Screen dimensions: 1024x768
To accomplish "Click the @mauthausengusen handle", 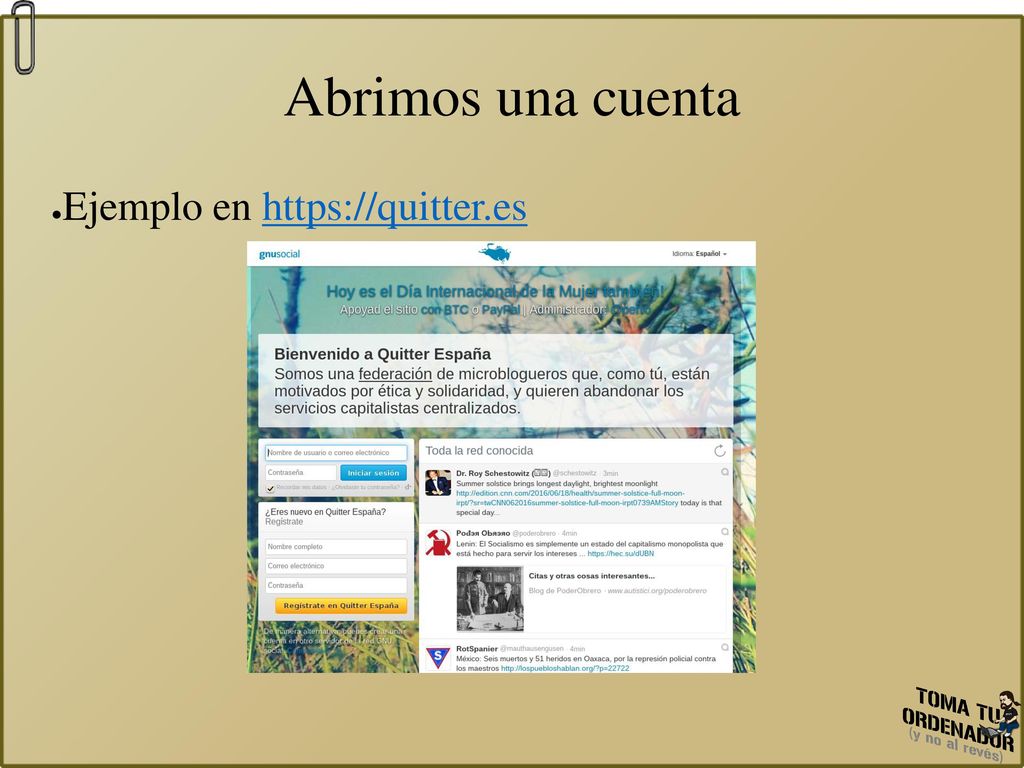I will point(532,648).
